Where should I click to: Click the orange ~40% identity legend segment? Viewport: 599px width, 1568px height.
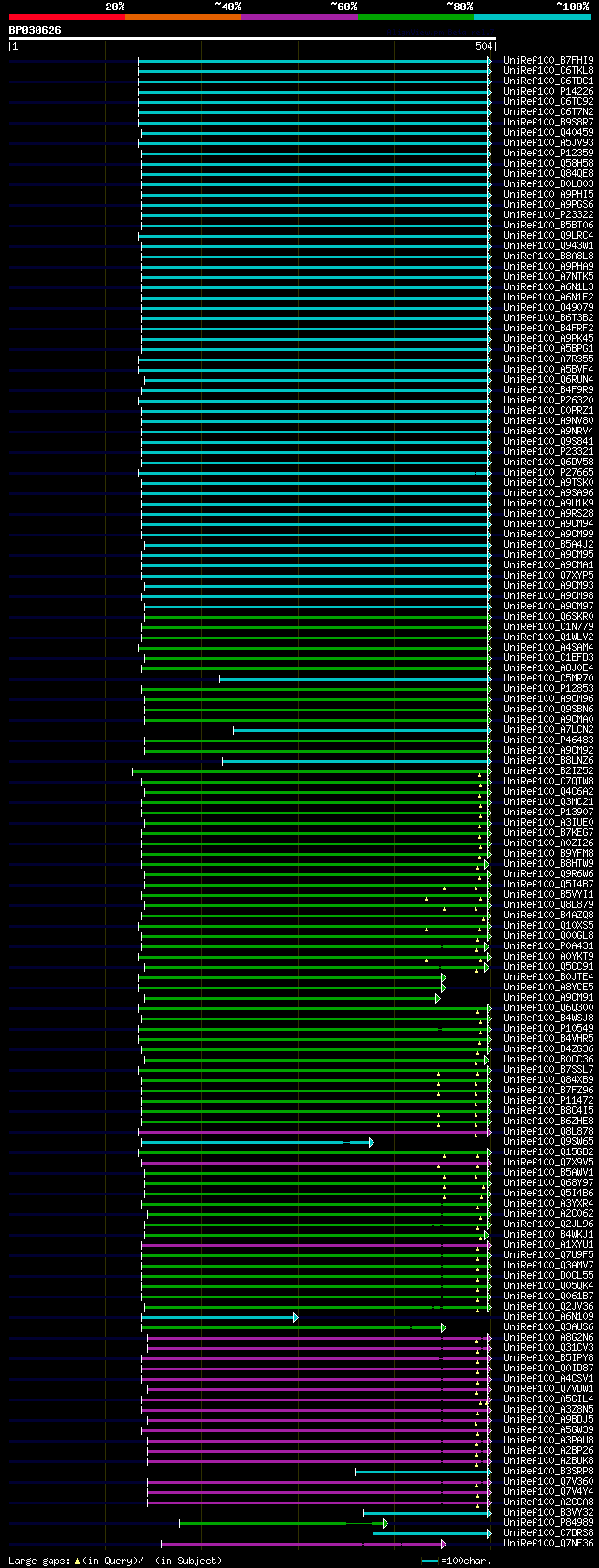pos(183,17)
